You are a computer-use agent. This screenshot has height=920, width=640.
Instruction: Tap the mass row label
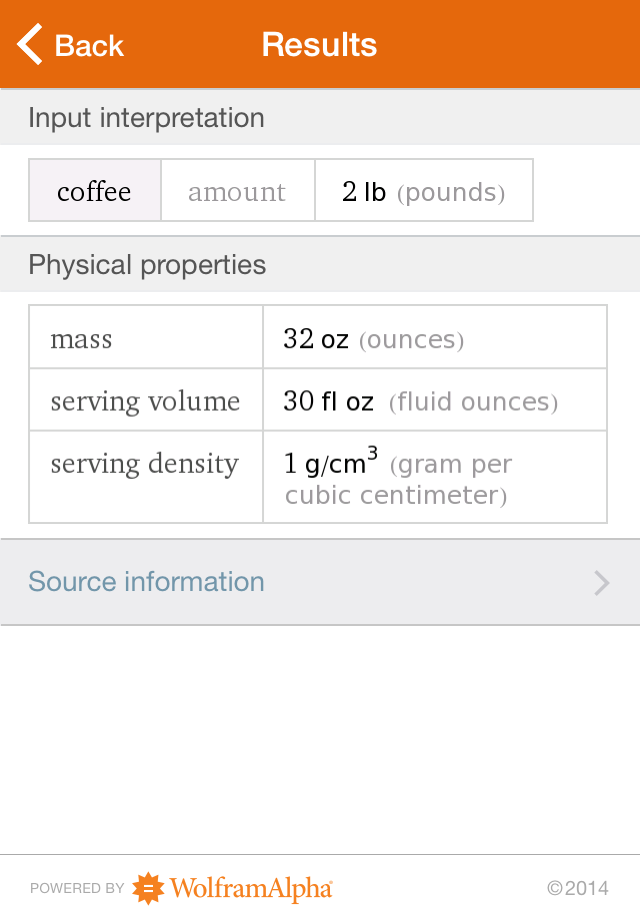point(81,339)
